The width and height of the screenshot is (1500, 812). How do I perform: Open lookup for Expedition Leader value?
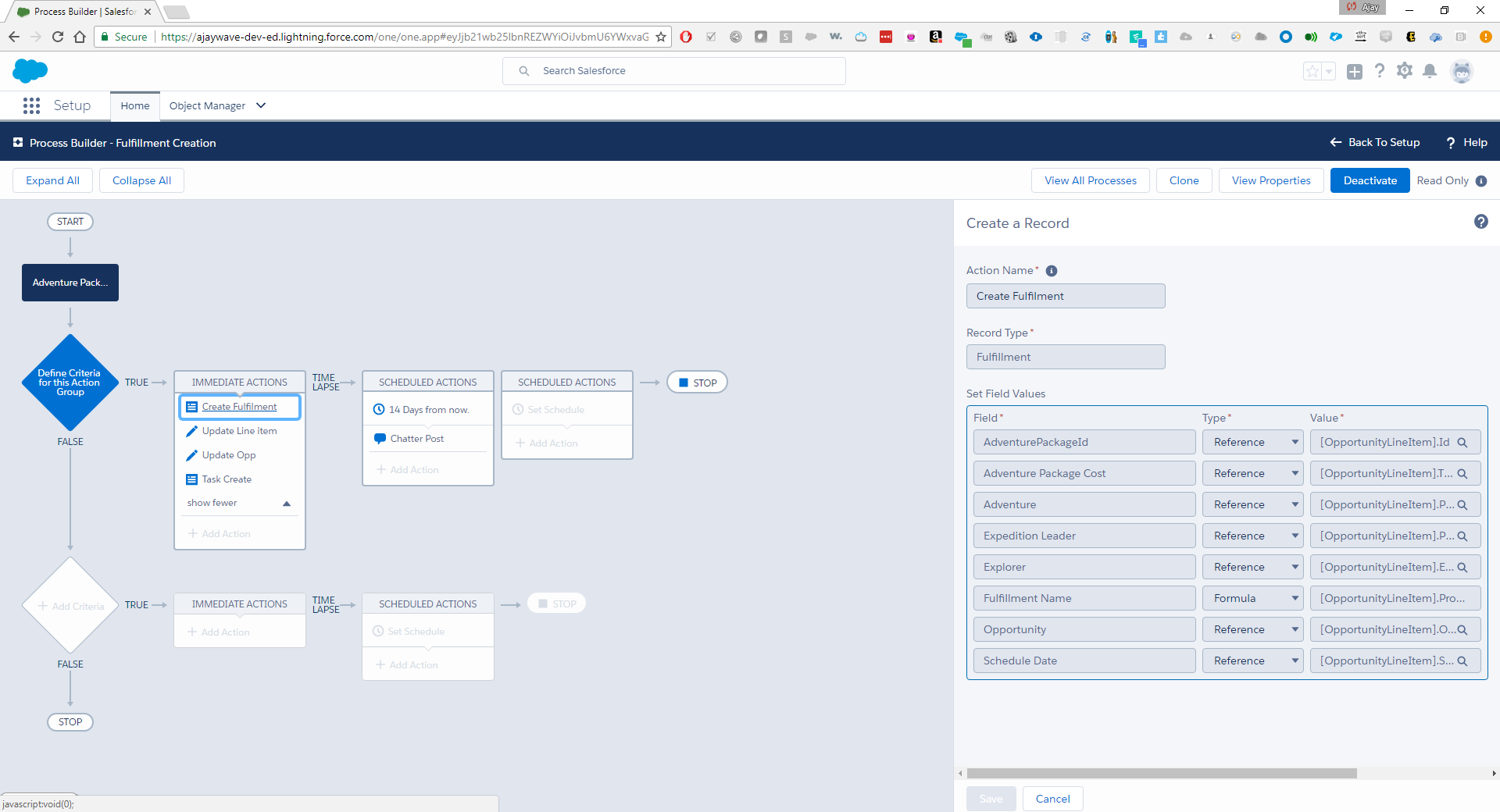coord(1462,536)
